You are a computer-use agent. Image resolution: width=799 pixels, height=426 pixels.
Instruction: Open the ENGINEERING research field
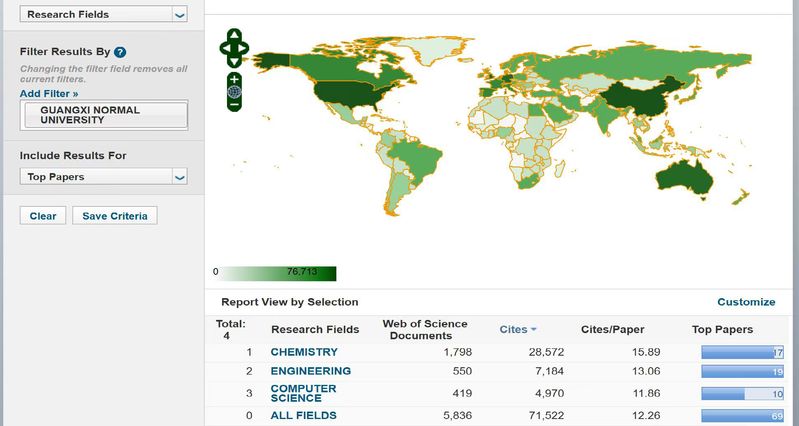click(310, 371)
